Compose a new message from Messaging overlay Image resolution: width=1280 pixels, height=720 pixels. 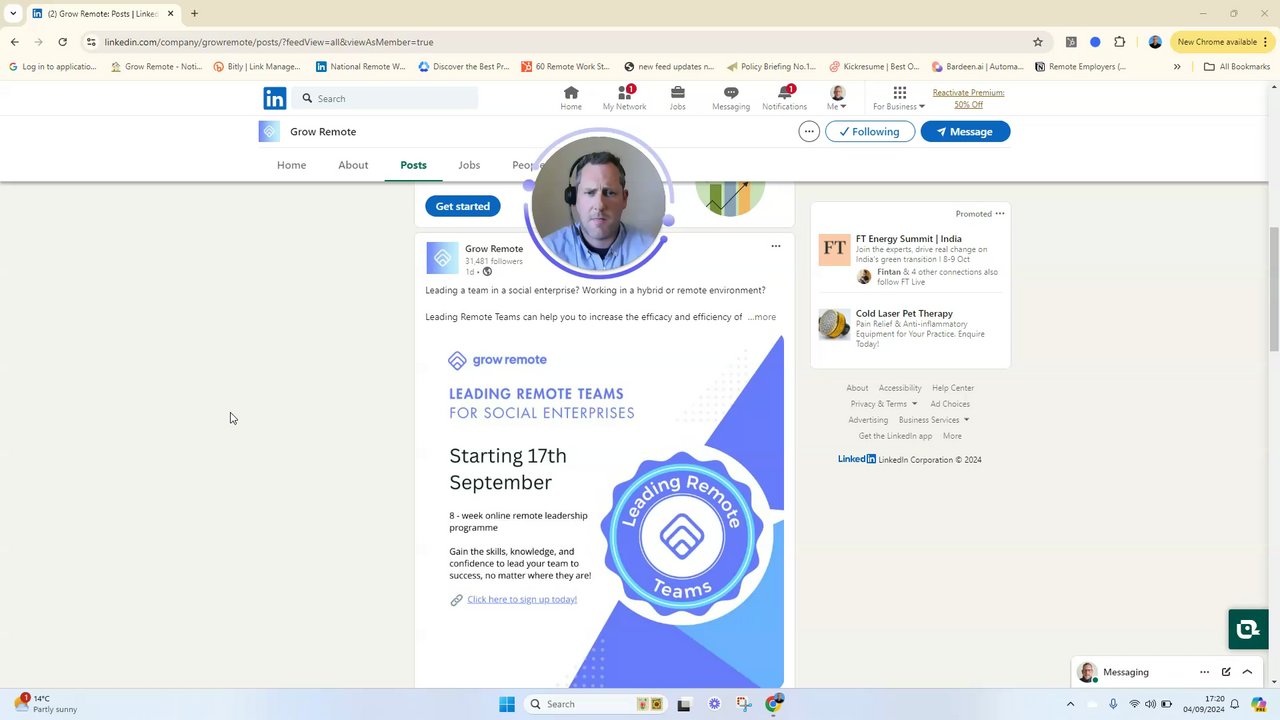(1226, 672)
